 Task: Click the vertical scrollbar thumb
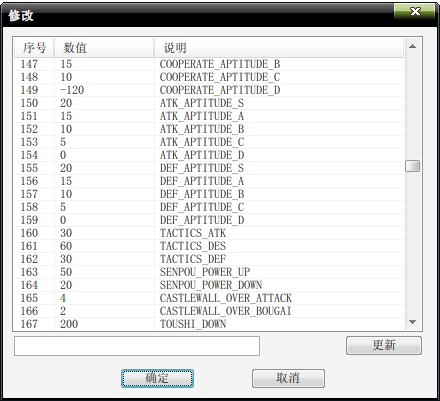(412, 166)
